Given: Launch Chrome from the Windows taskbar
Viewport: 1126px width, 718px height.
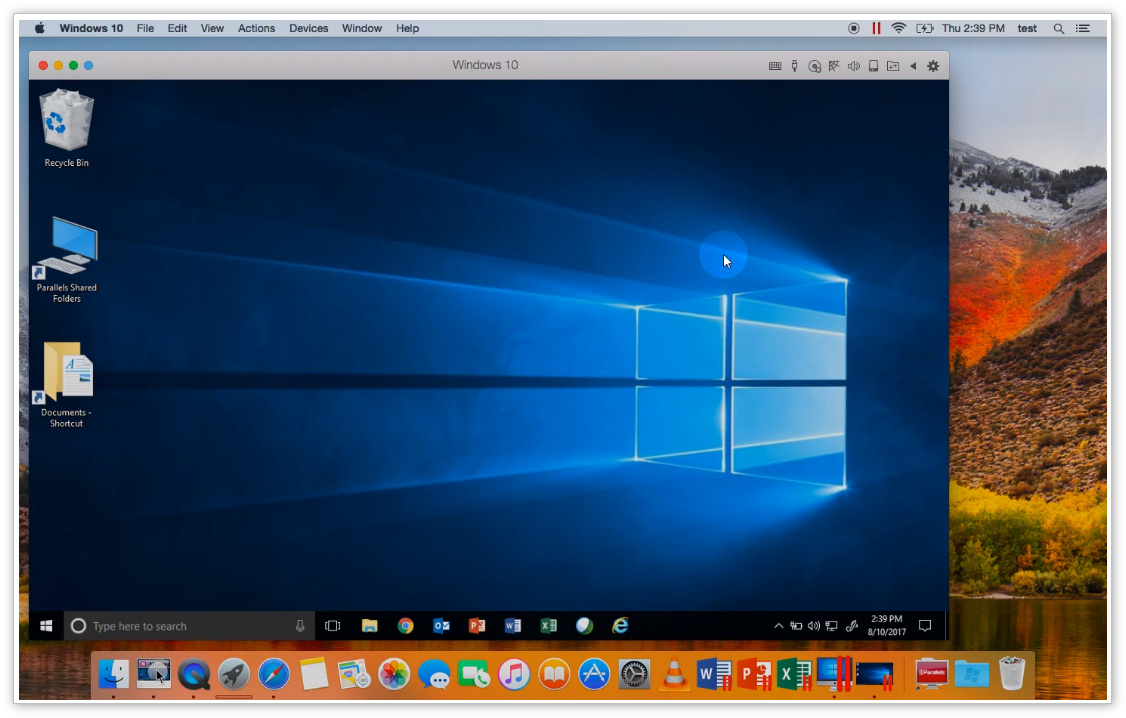Looking at the screenshot, I should coord(405,626).
